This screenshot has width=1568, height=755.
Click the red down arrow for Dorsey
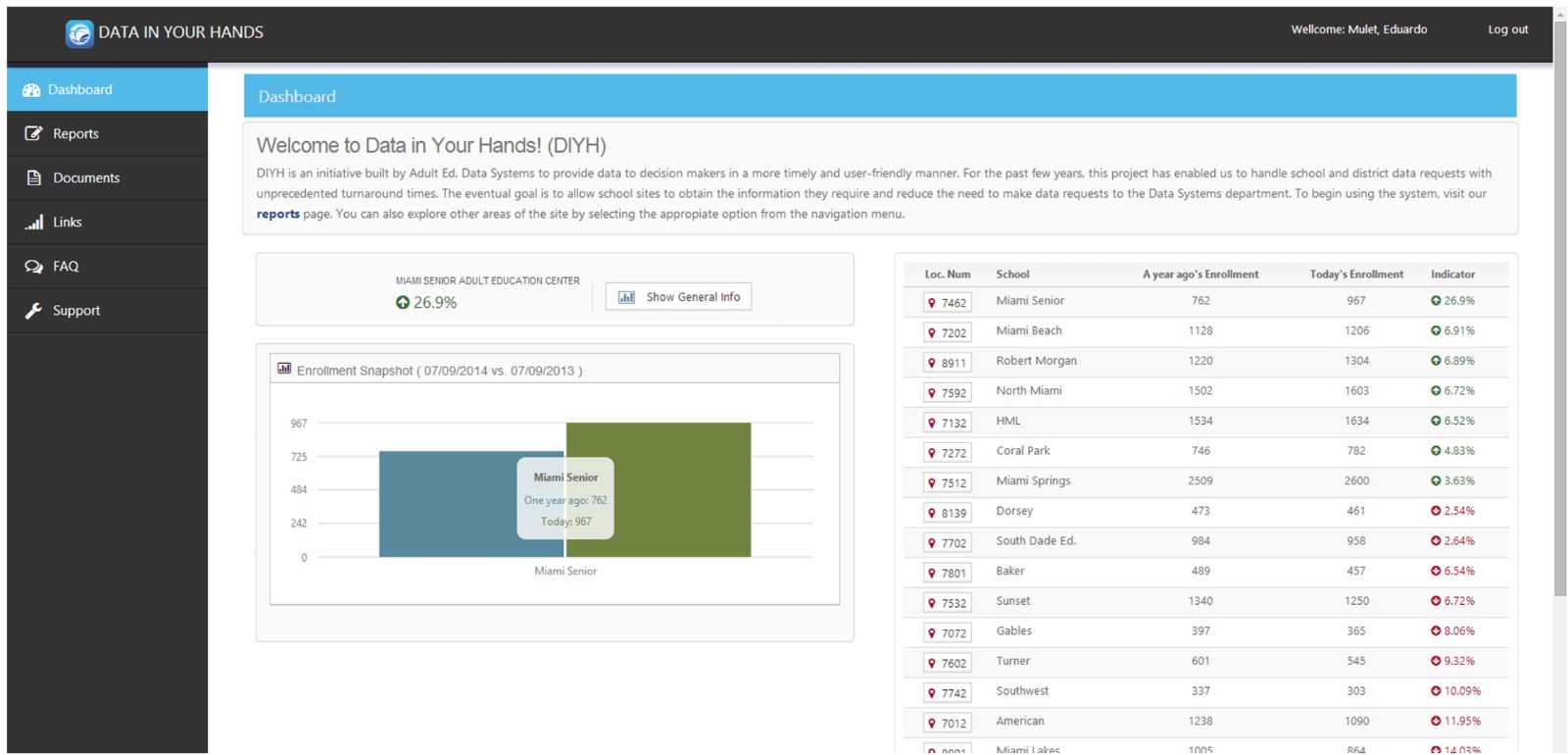click(1435, 511)
